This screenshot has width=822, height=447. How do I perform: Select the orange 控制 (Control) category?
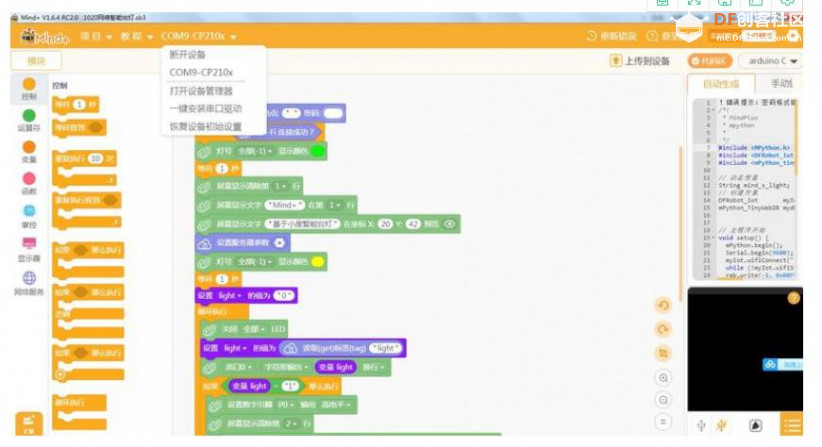[29, 89]
